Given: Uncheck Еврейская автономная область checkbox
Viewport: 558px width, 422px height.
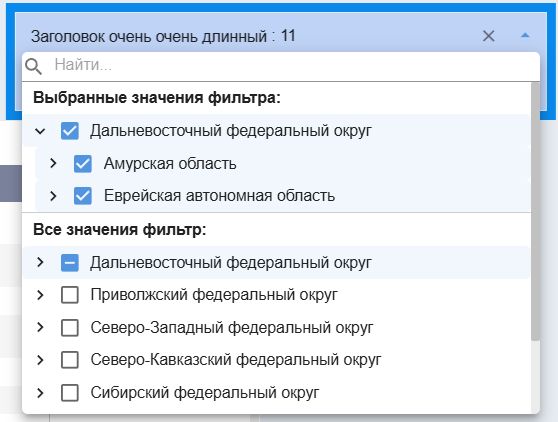Looking at the screenshot, I should 83,196.
